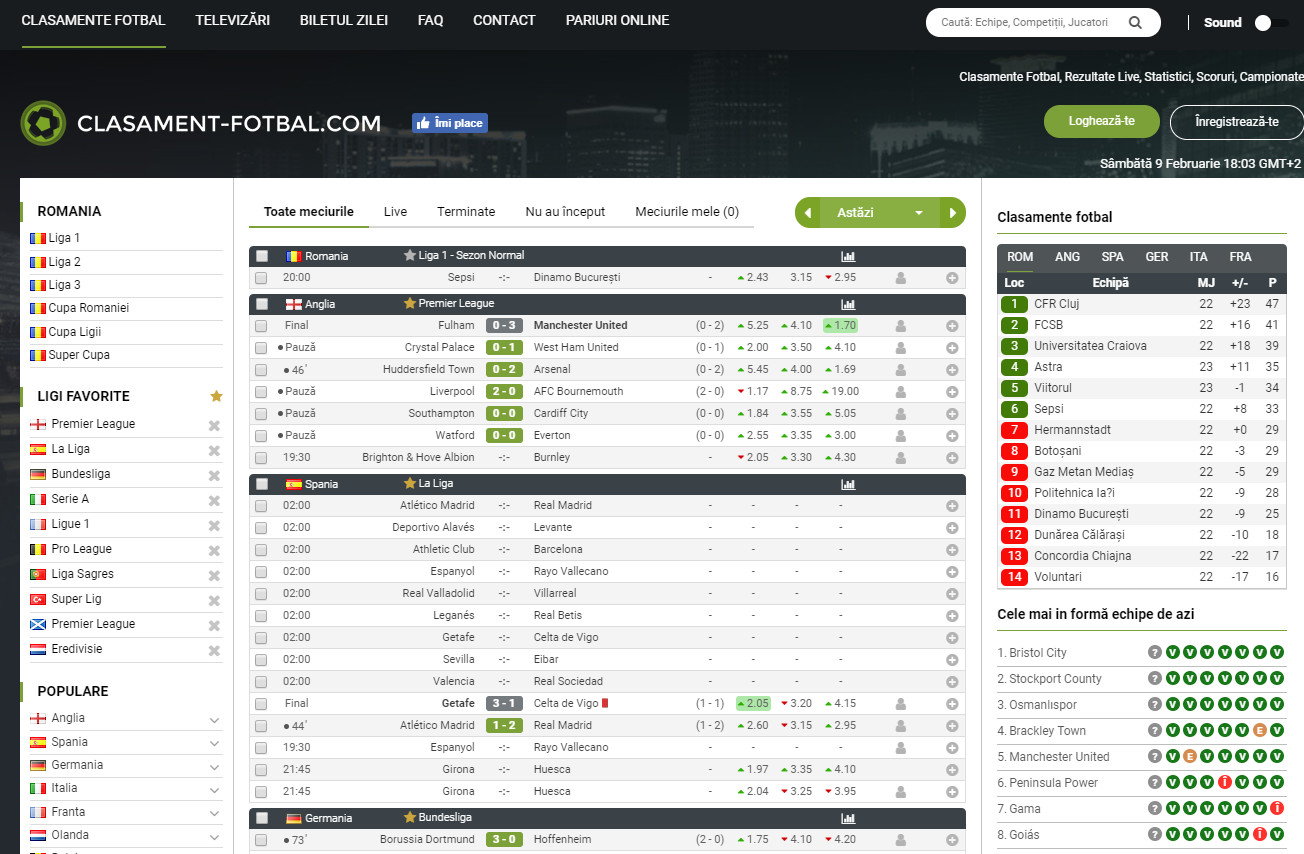Check the Borussia Dortmund vs Hoffenheim match box
The image size is (1304, 854).
pos(261,840)
